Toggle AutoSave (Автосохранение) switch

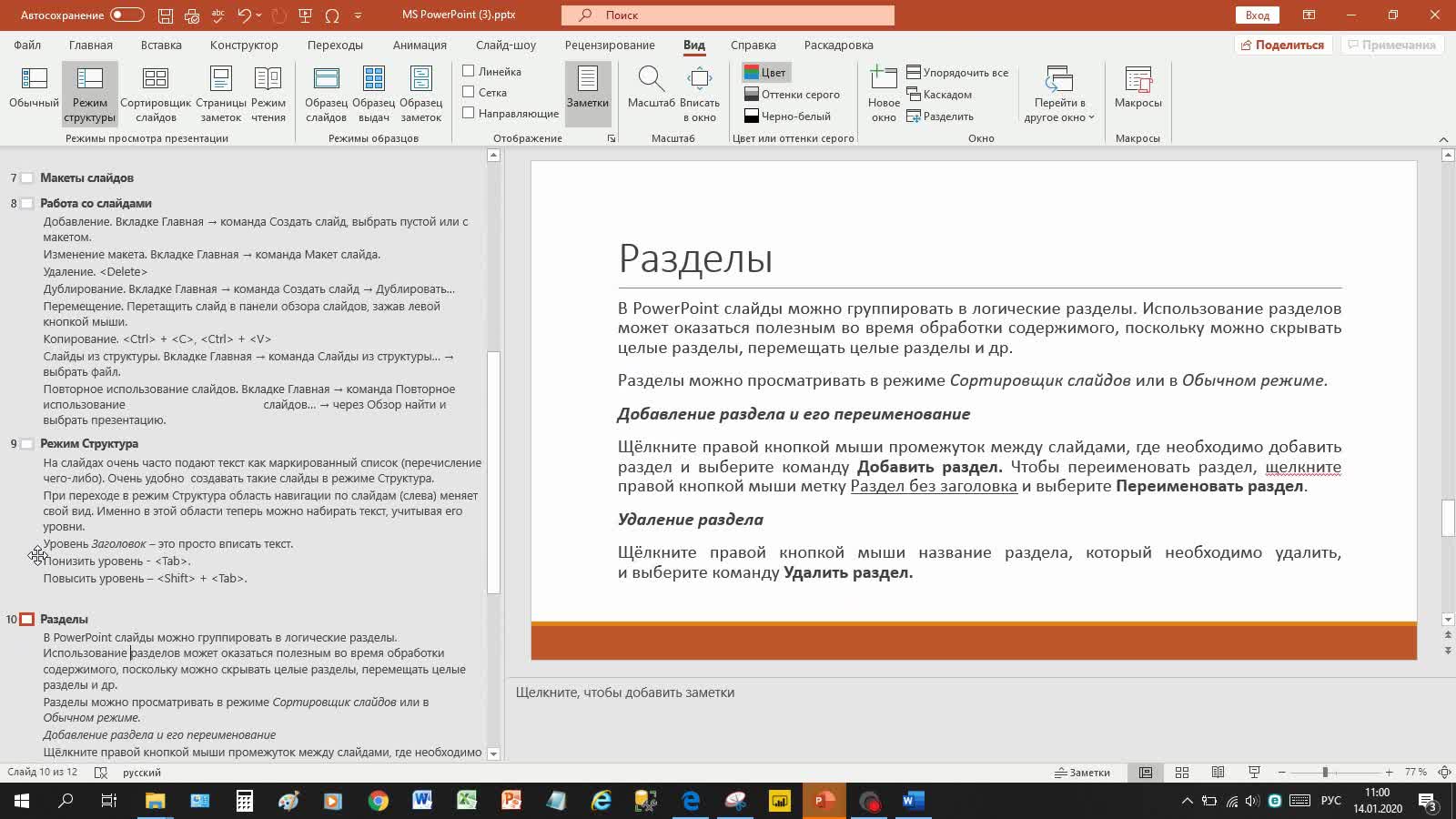point(127,15)
